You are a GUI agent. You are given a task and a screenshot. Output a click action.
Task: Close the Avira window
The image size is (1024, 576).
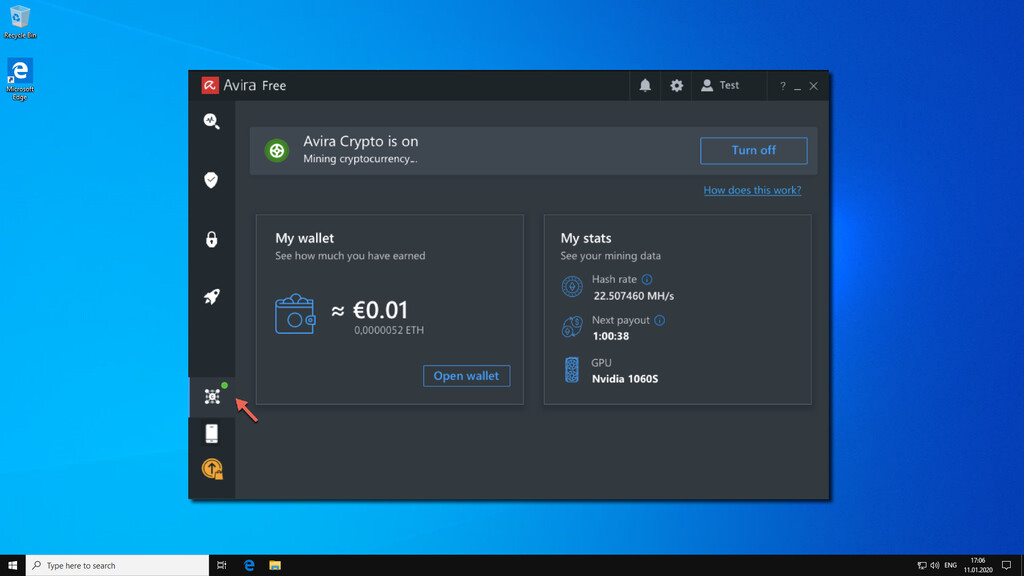[x=814, y=86]
